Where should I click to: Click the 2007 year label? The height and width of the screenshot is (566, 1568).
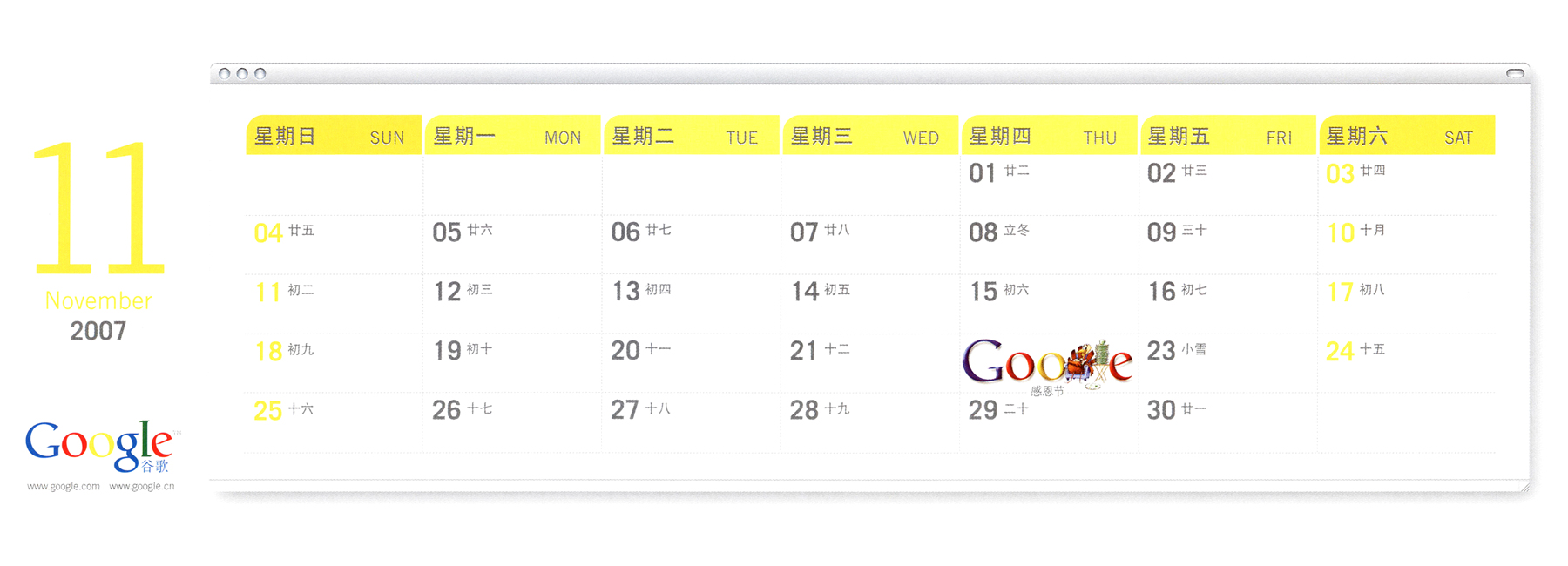(98, 331)
